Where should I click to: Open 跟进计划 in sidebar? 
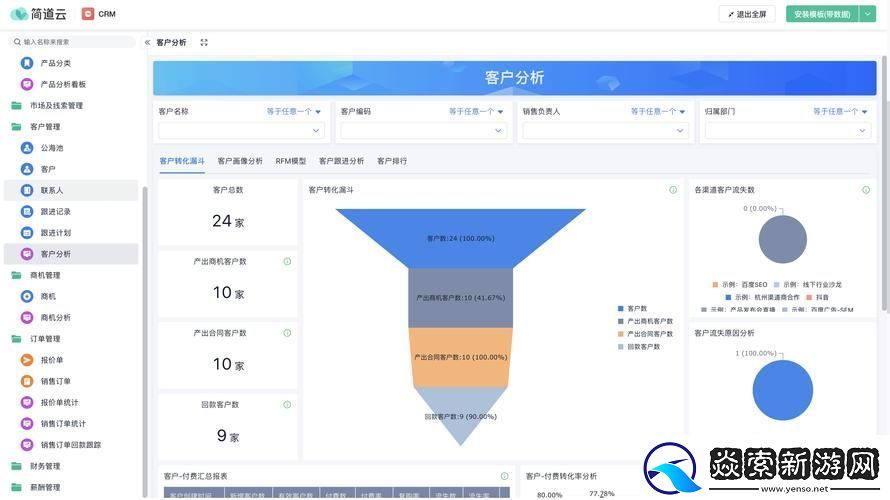[x=56, y=233]
